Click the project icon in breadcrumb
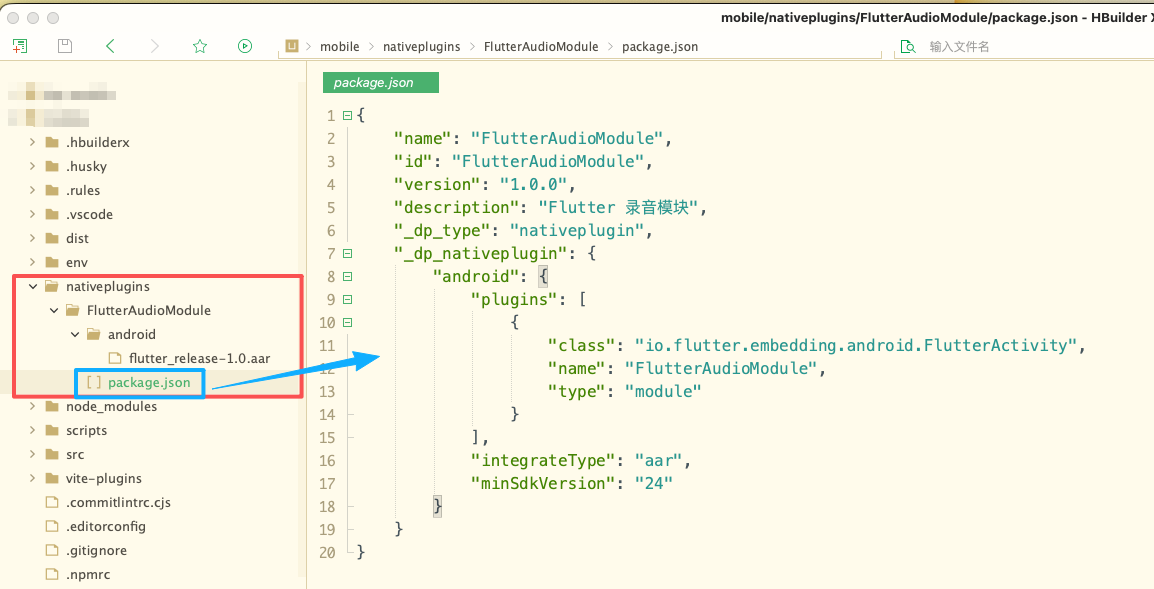The image size is (1154, 589). [x=293, y=46]
